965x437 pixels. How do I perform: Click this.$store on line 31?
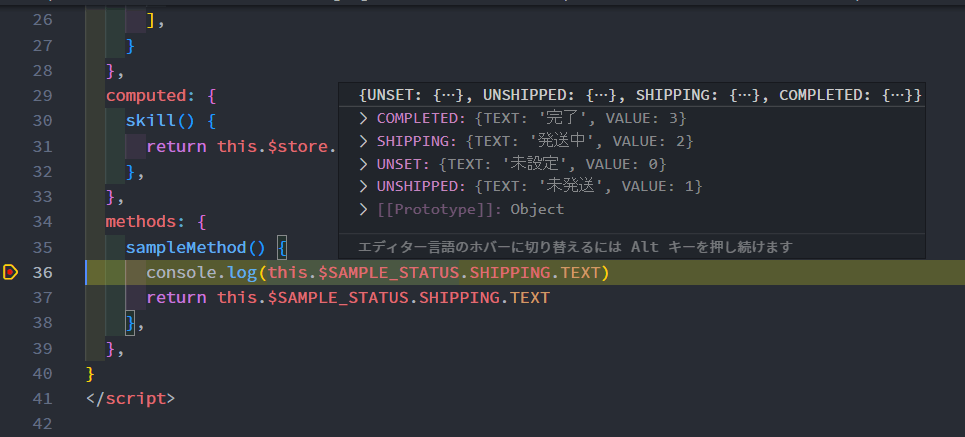pos(273,146)
